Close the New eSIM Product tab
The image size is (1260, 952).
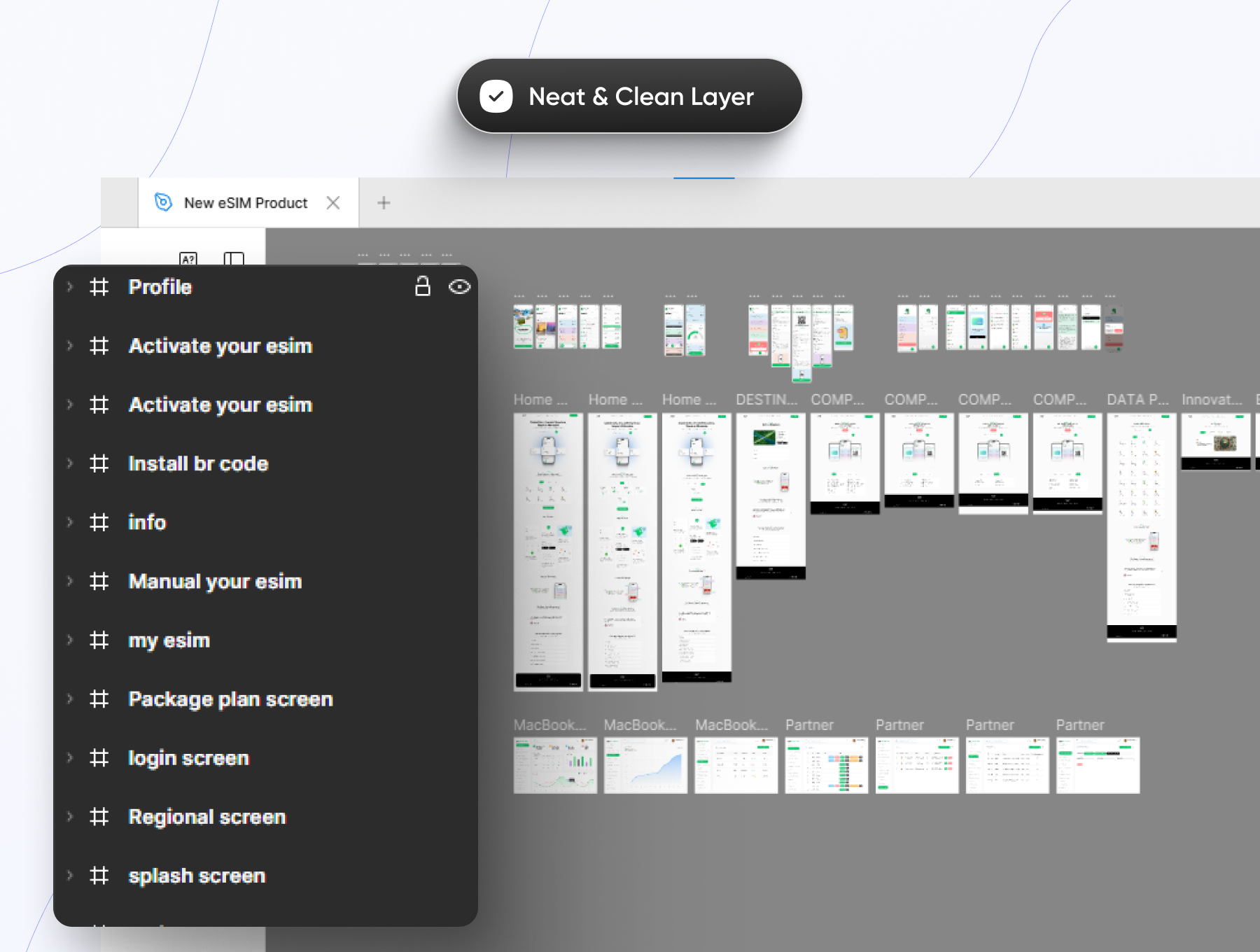point(333,203)
